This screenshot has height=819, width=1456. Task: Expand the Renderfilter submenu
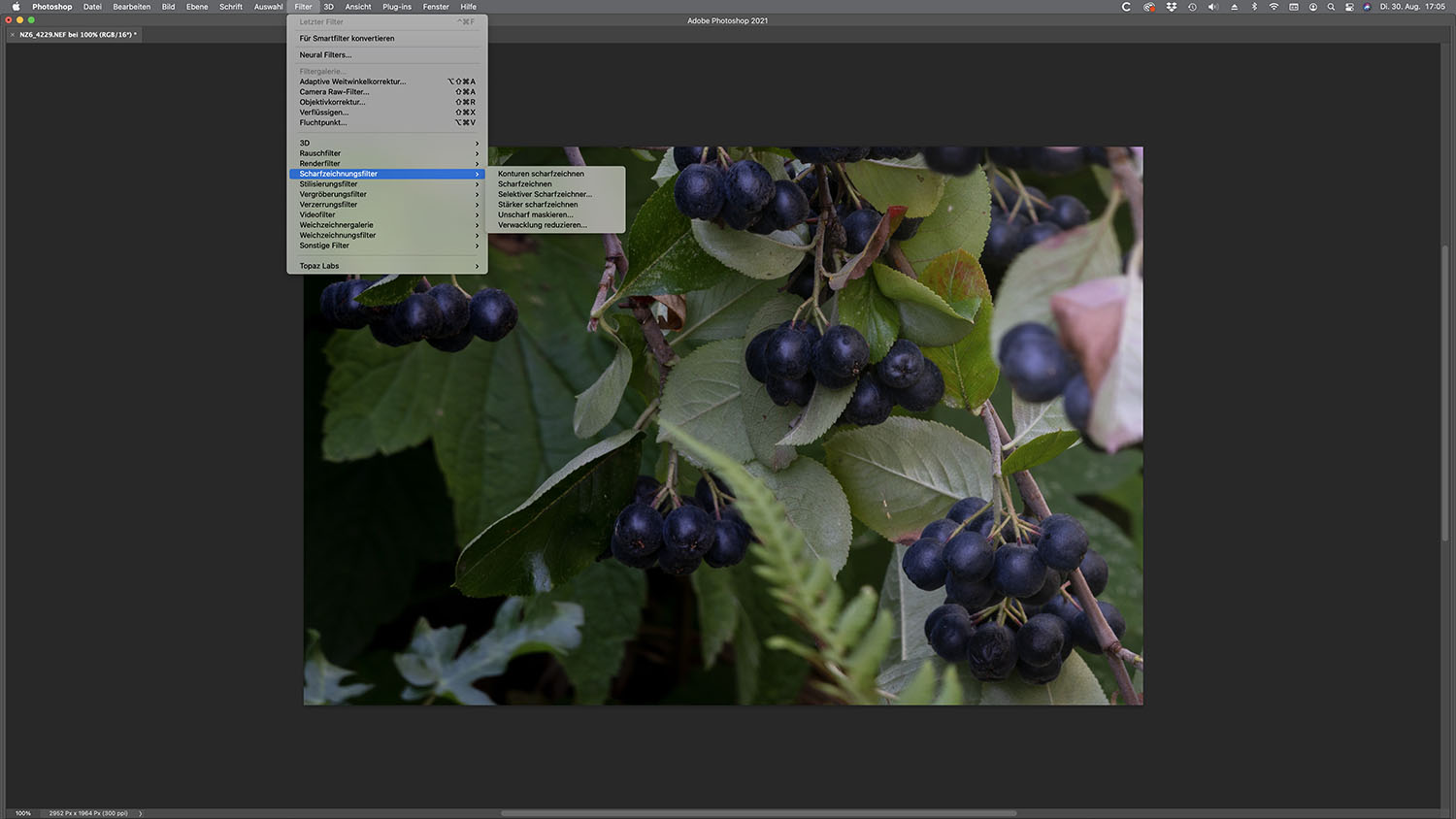(387, 163)
